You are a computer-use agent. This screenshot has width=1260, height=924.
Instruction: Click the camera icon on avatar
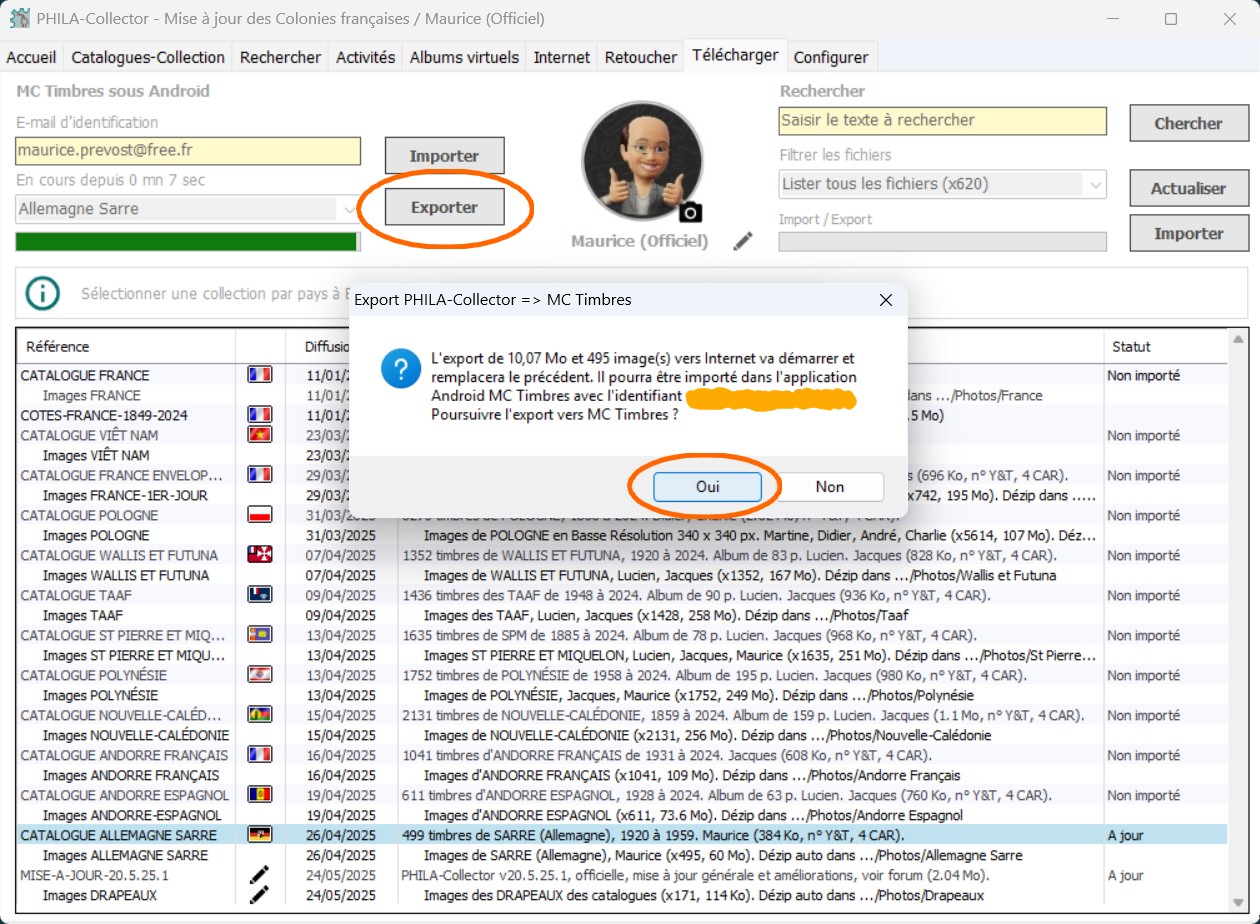pyautogui.click(x=690, y=212)
